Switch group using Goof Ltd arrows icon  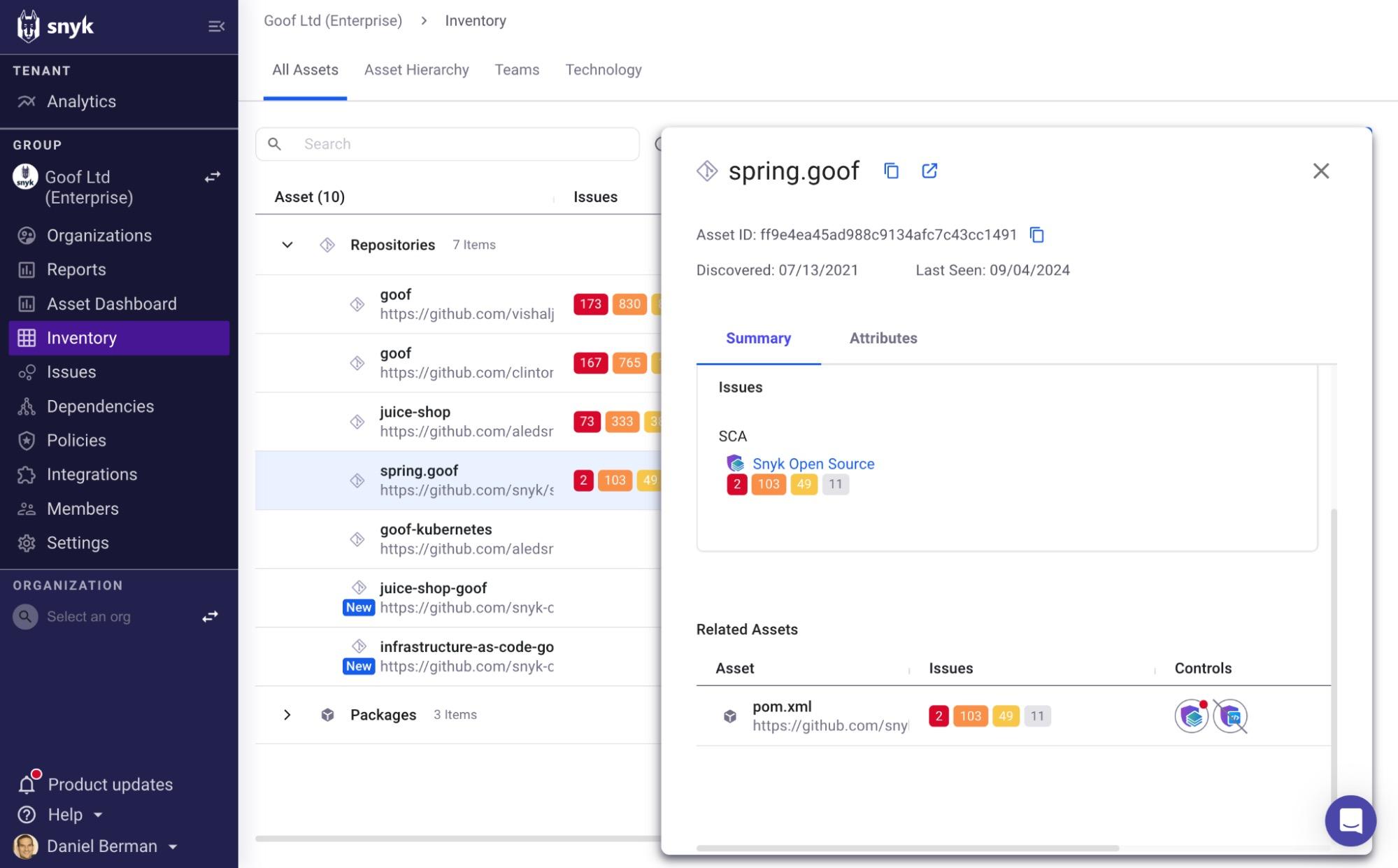coord(212,177)
